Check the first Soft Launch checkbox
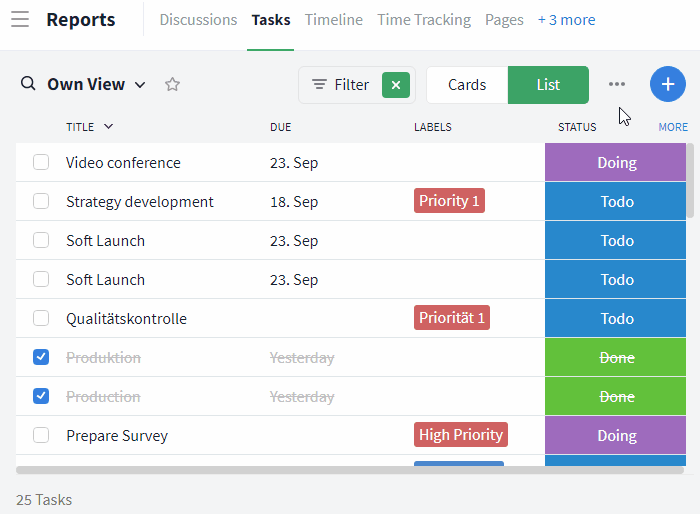This screenshot has height=514, width=700. (41, 240)
